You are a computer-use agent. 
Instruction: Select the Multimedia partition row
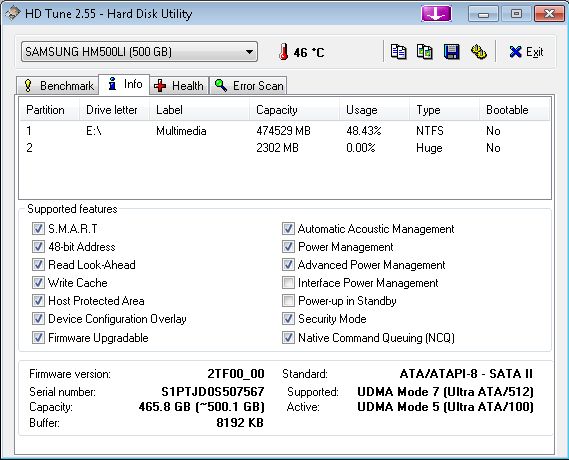click(x=284, y=131)
